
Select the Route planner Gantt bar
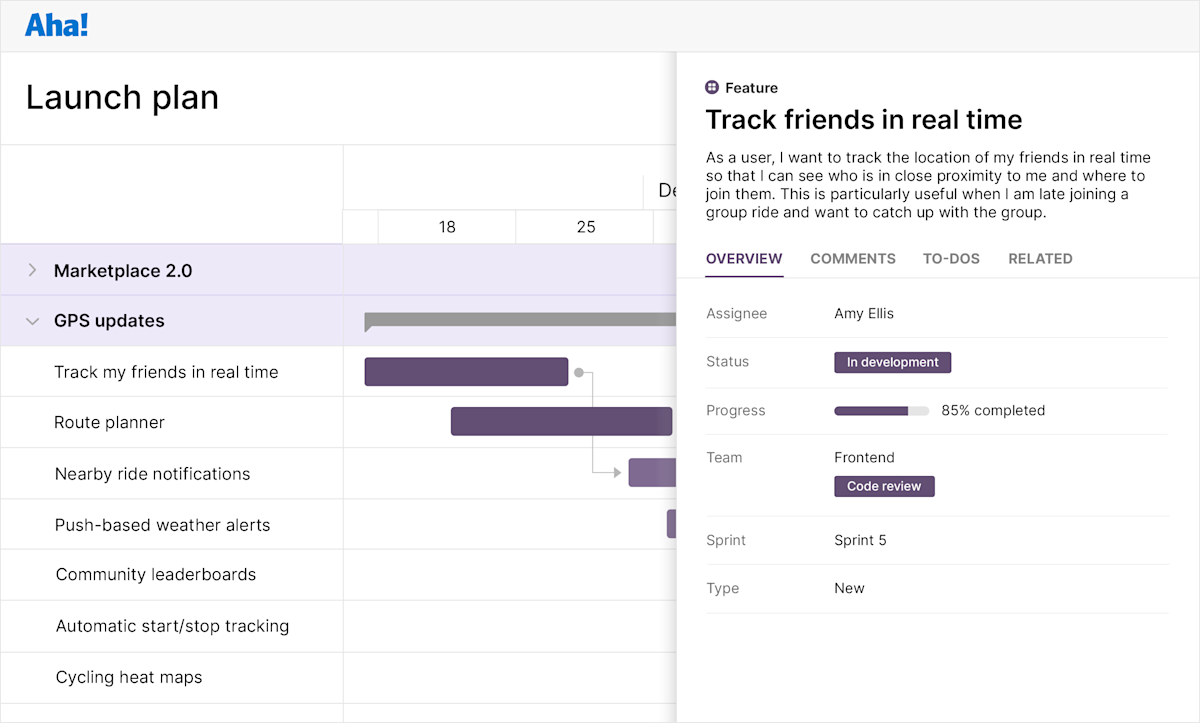pyautogui.click(x=561, y=421)
